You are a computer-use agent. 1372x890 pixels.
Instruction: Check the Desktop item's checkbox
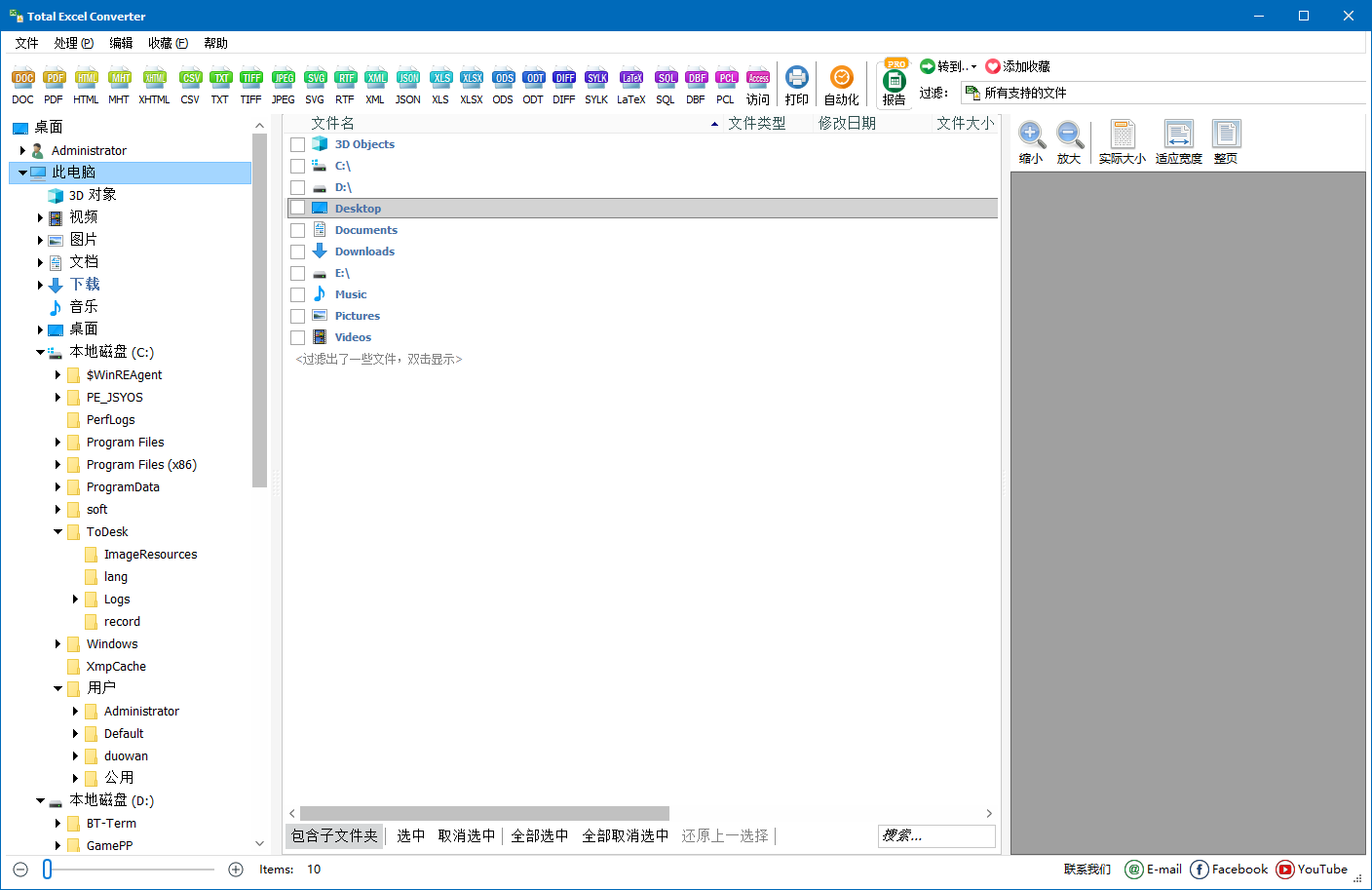(x=298, y=207)
